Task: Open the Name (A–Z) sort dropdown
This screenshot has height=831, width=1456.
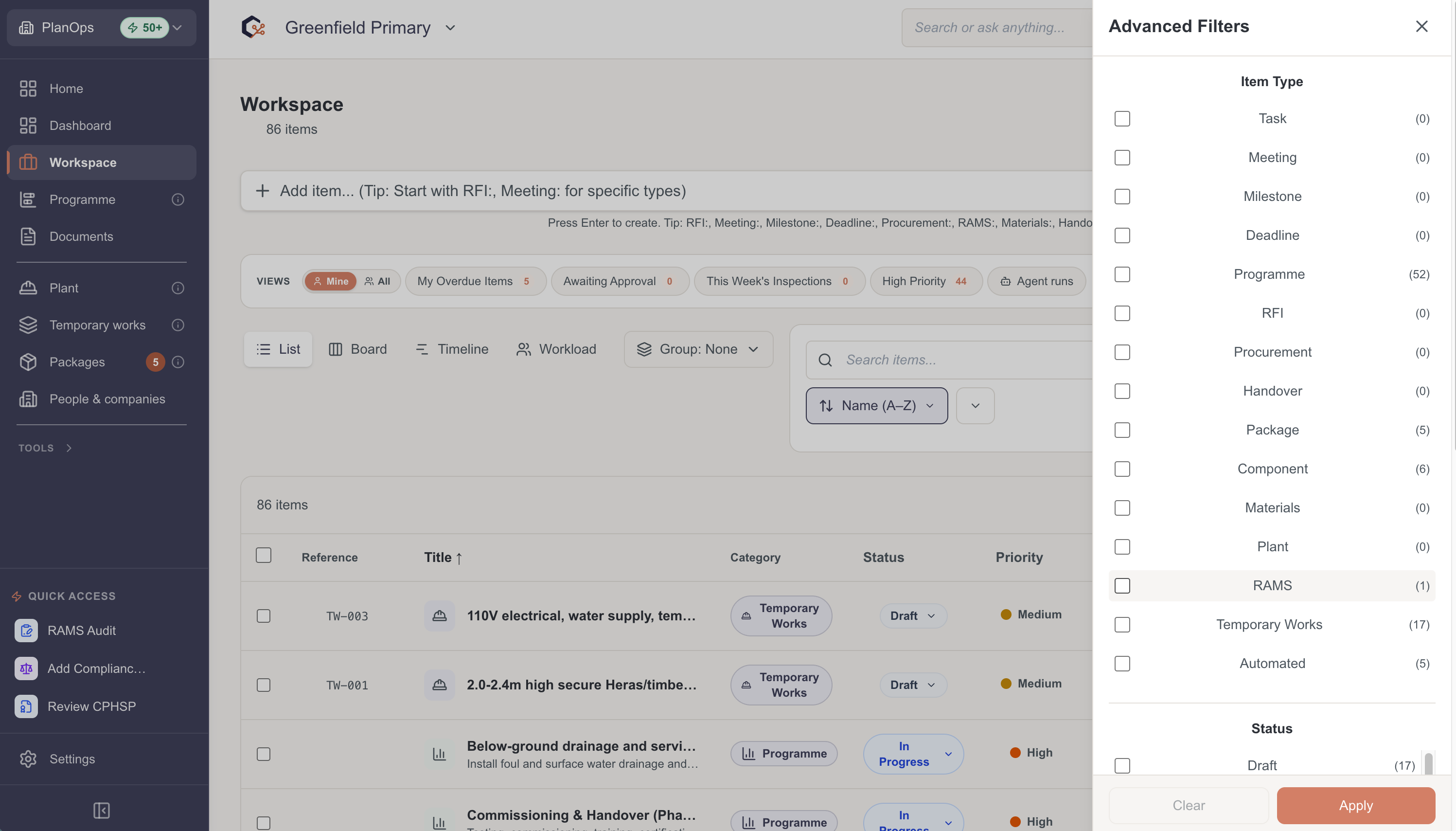Action: [876, 406]
